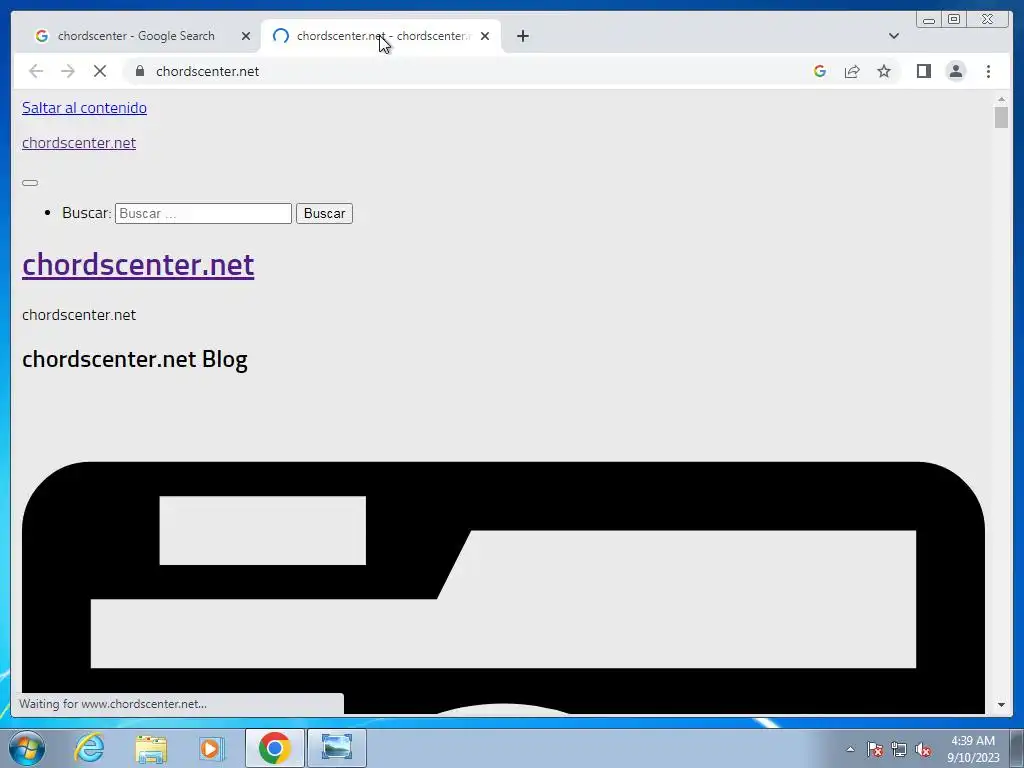
Task: Close the Chrome window
Action: pyautogui.click(x=987, y=20)
